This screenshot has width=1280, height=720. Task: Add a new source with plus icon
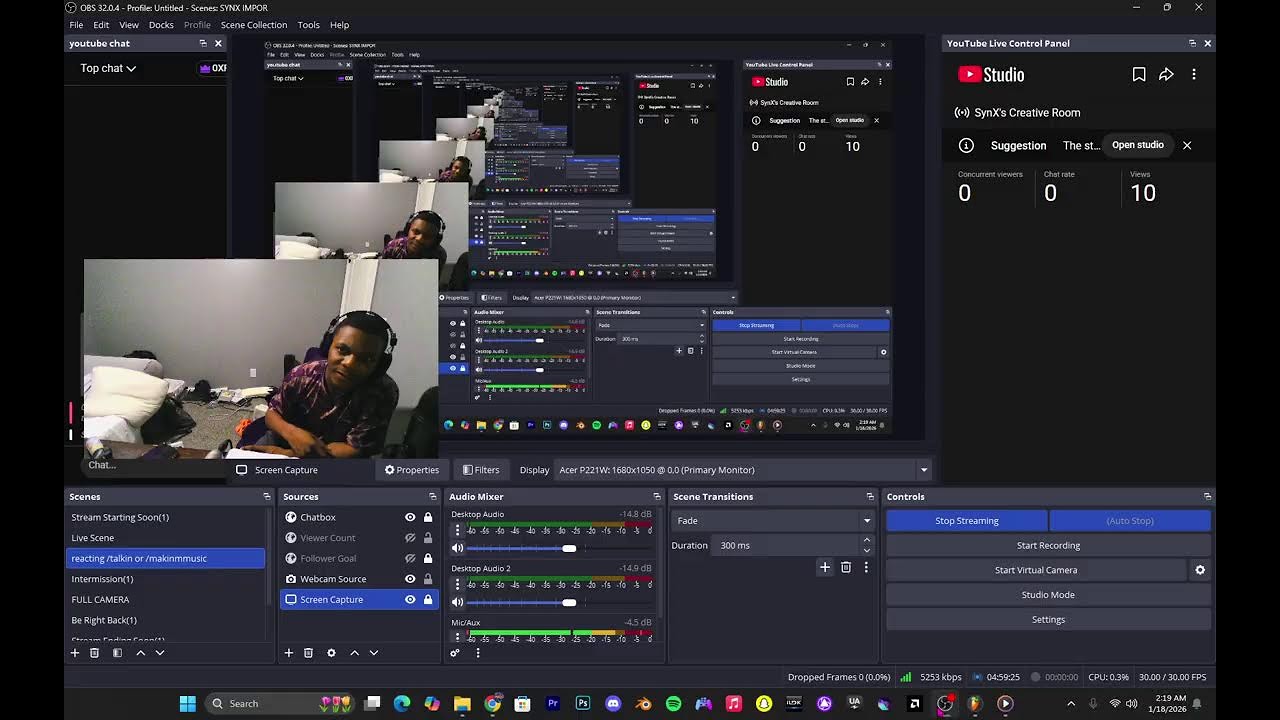click(288, 653)
